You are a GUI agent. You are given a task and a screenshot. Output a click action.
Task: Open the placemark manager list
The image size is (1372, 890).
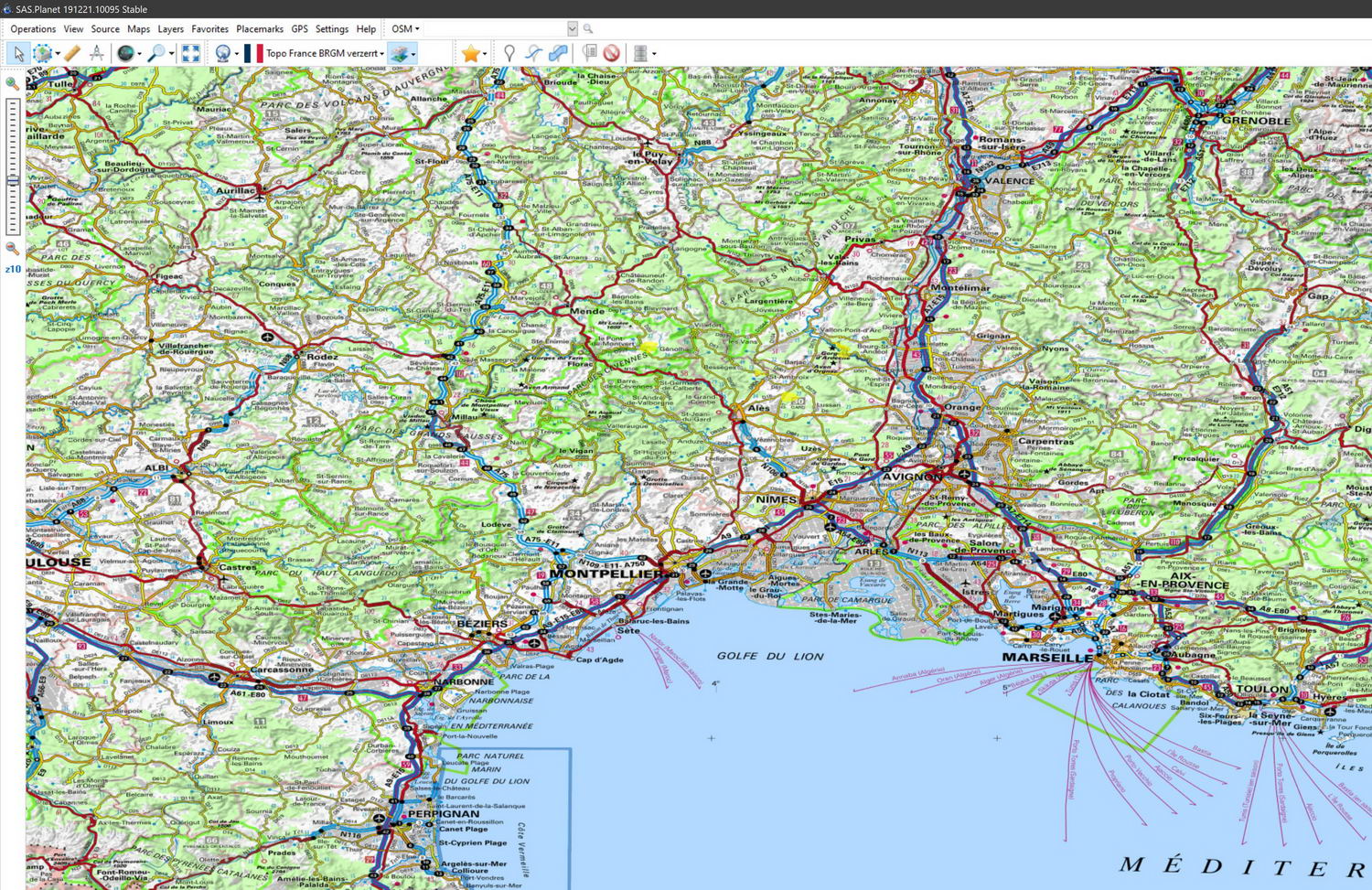tap(589, 54)
